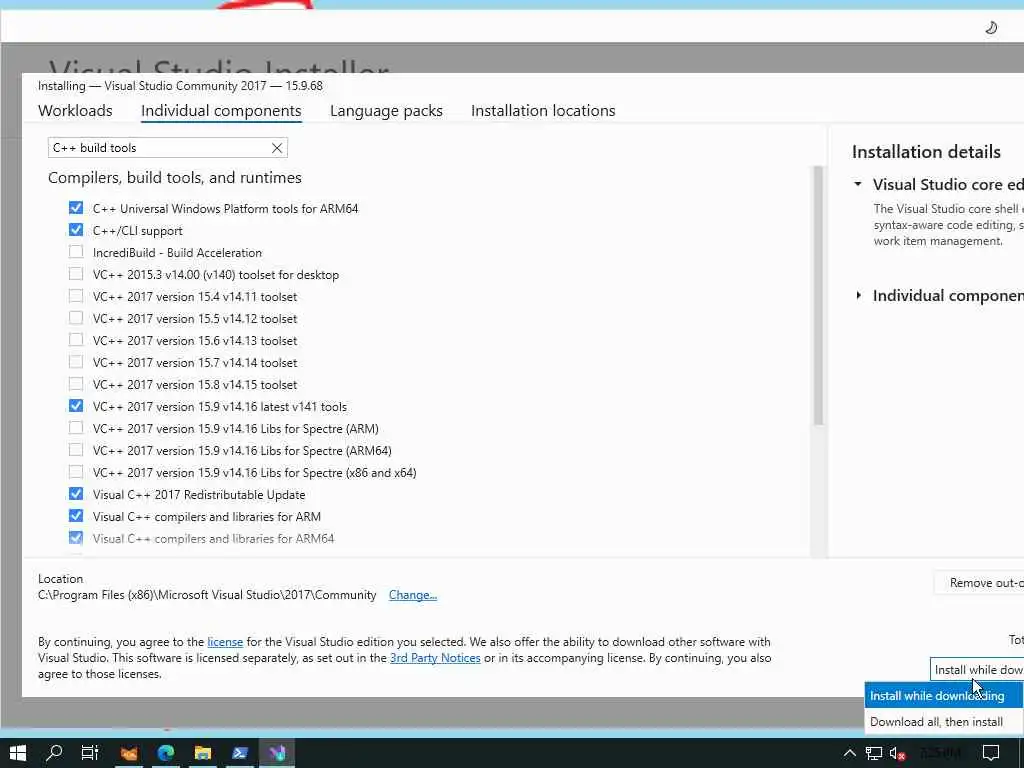Screen dimensions: 1024x768
Task: Click the Remove out-of-support button
Action: [x=978, y=583]
